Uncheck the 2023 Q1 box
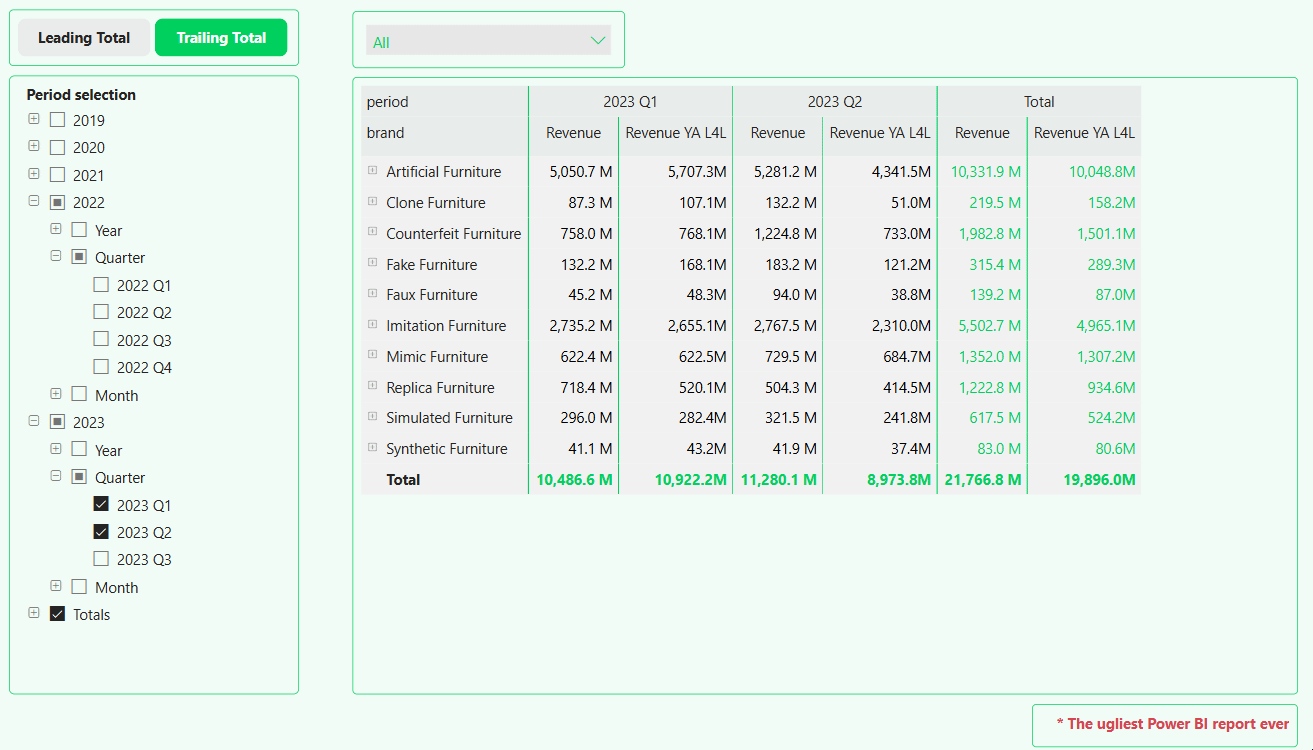This screenshot has height=750, width=1313. coord(101,504)
